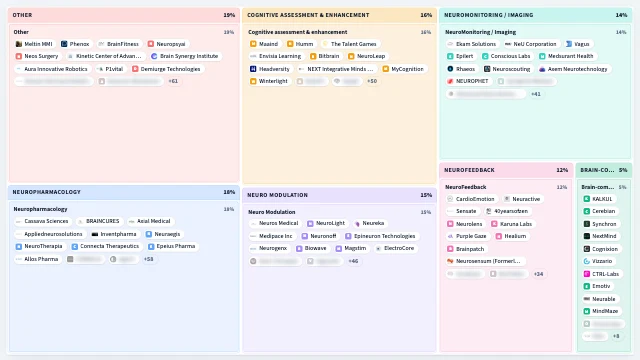Viewport: 640px width, 360px height.
Task: Click the Neurosensum orange logo icon
Action: [x=450, y=261]
